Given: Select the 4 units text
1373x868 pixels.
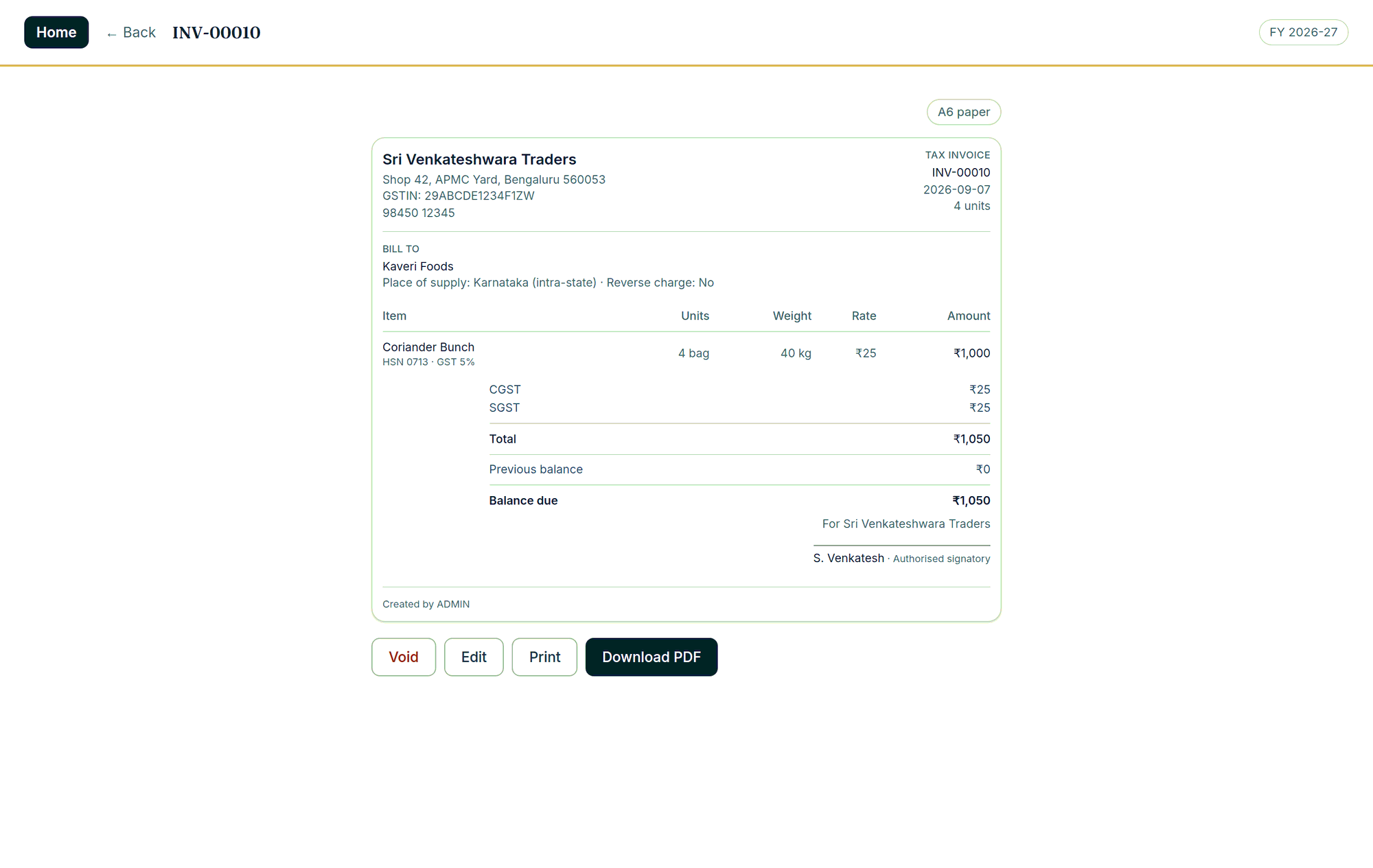Looking at the screenshot, I should click(971, 206).
